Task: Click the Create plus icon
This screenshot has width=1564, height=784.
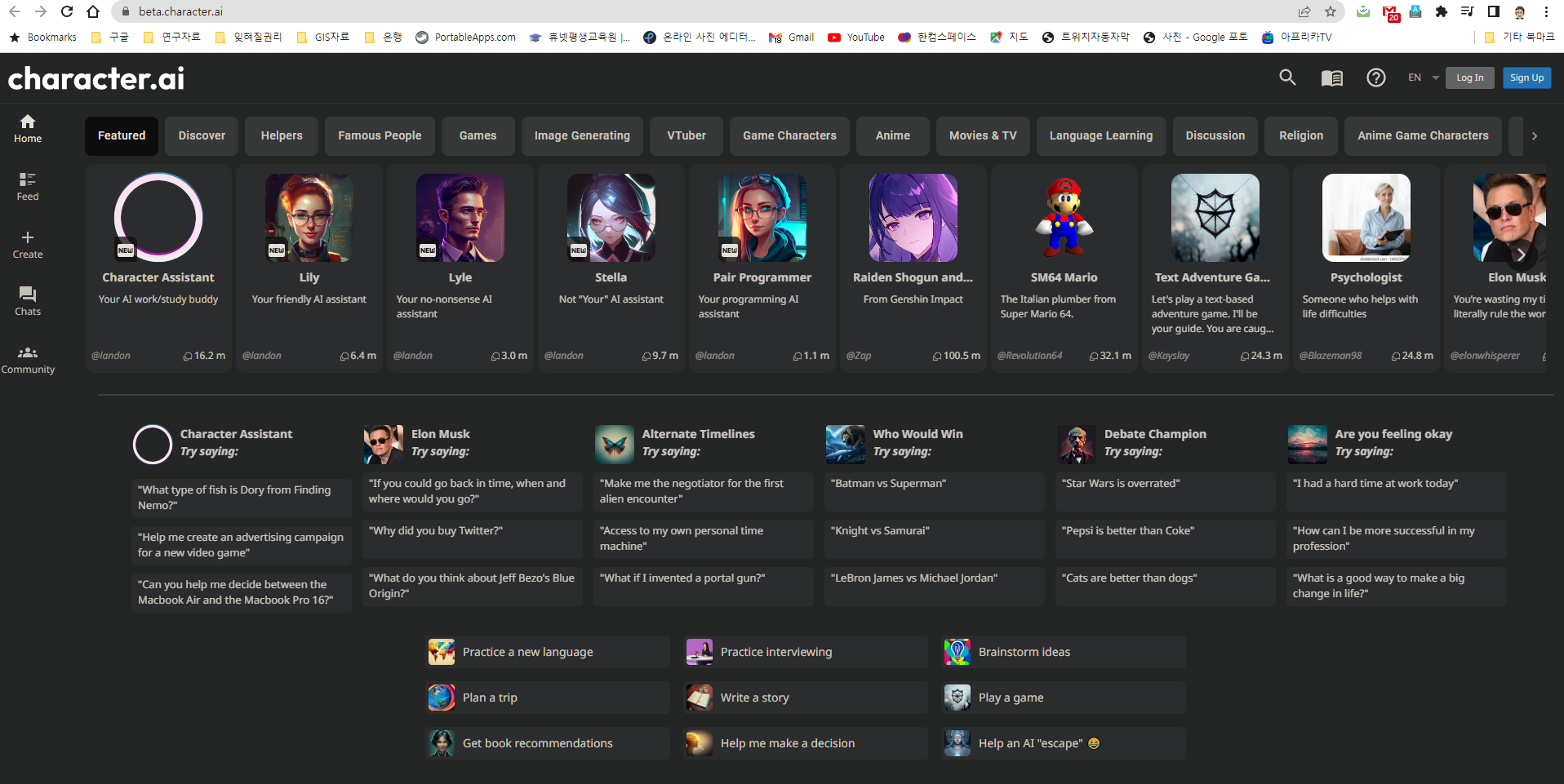Action: click(x=28, y=237)
